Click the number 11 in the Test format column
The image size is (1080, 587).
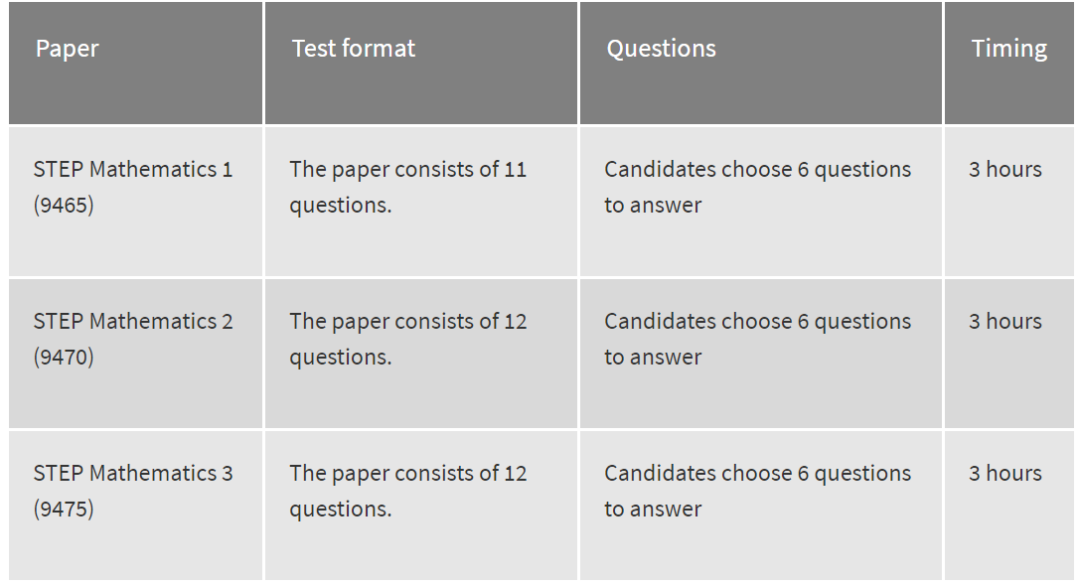coord(515,169)
